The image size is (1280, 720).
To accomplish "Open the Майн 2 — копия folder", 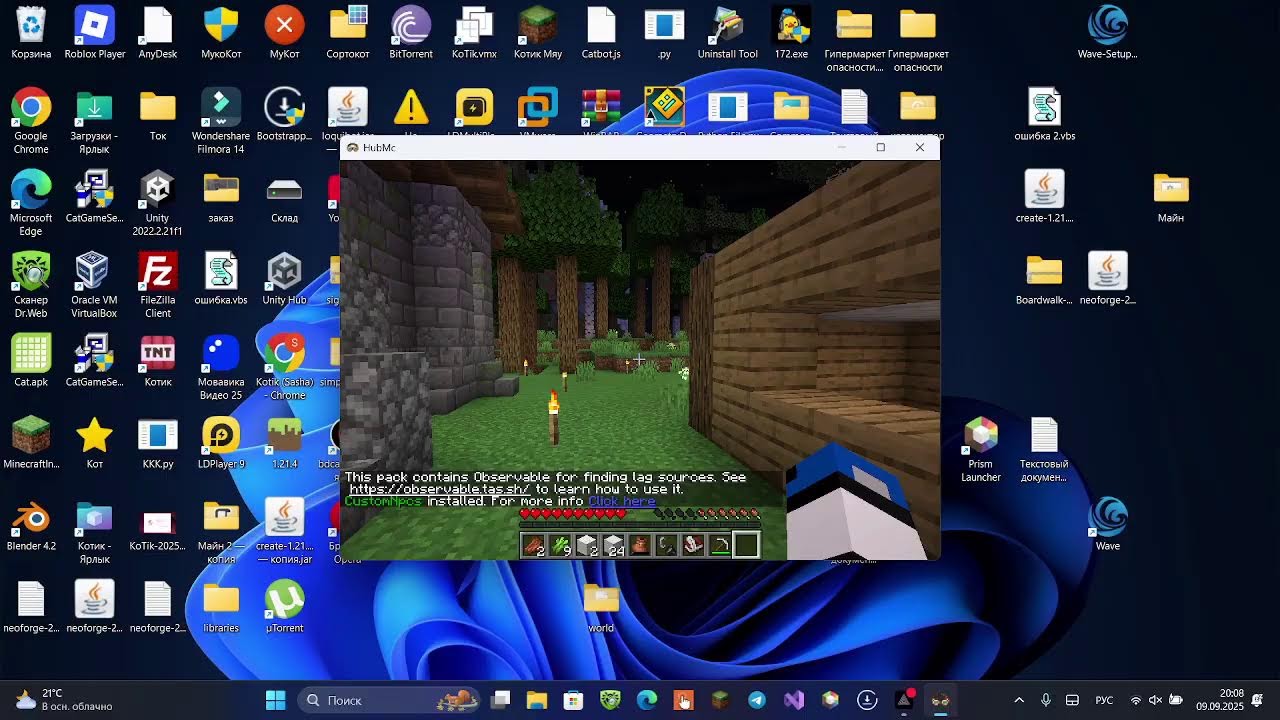I will pos(221,532).
